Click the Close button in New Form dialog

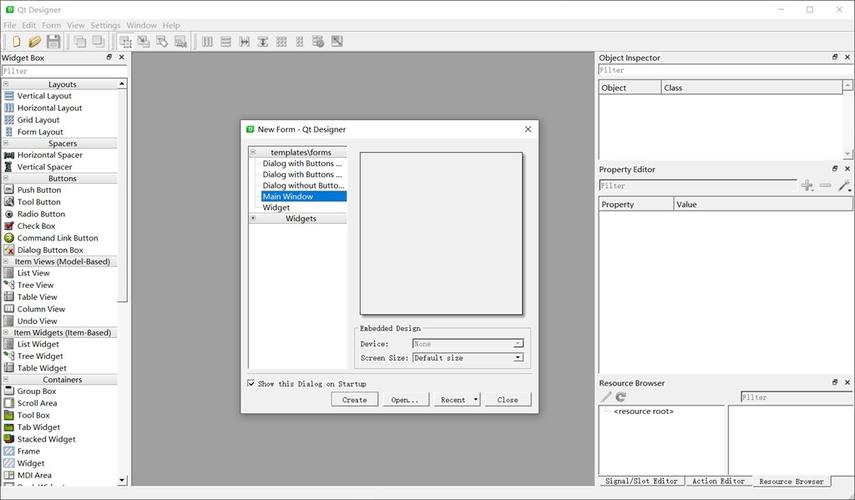[x=508, y=400]
